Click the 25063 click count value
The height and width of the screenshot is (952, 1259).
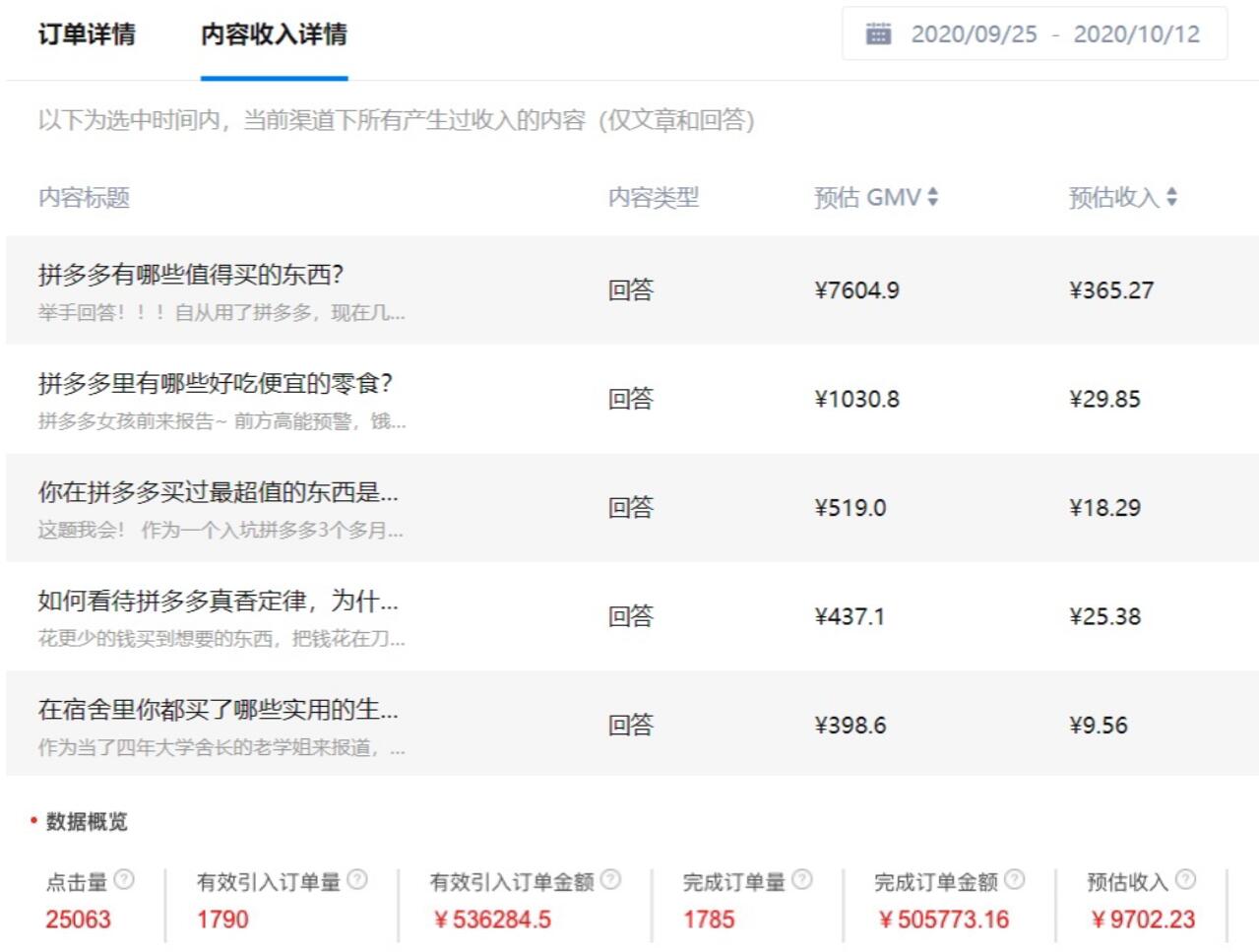click(x=78, y=920)
